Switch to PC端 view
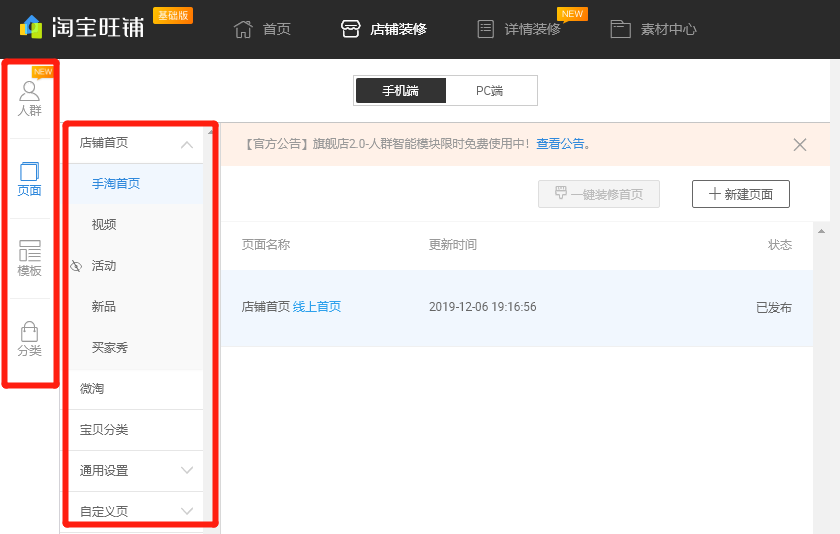Screen dimensions: 840x534 (490, 91)
